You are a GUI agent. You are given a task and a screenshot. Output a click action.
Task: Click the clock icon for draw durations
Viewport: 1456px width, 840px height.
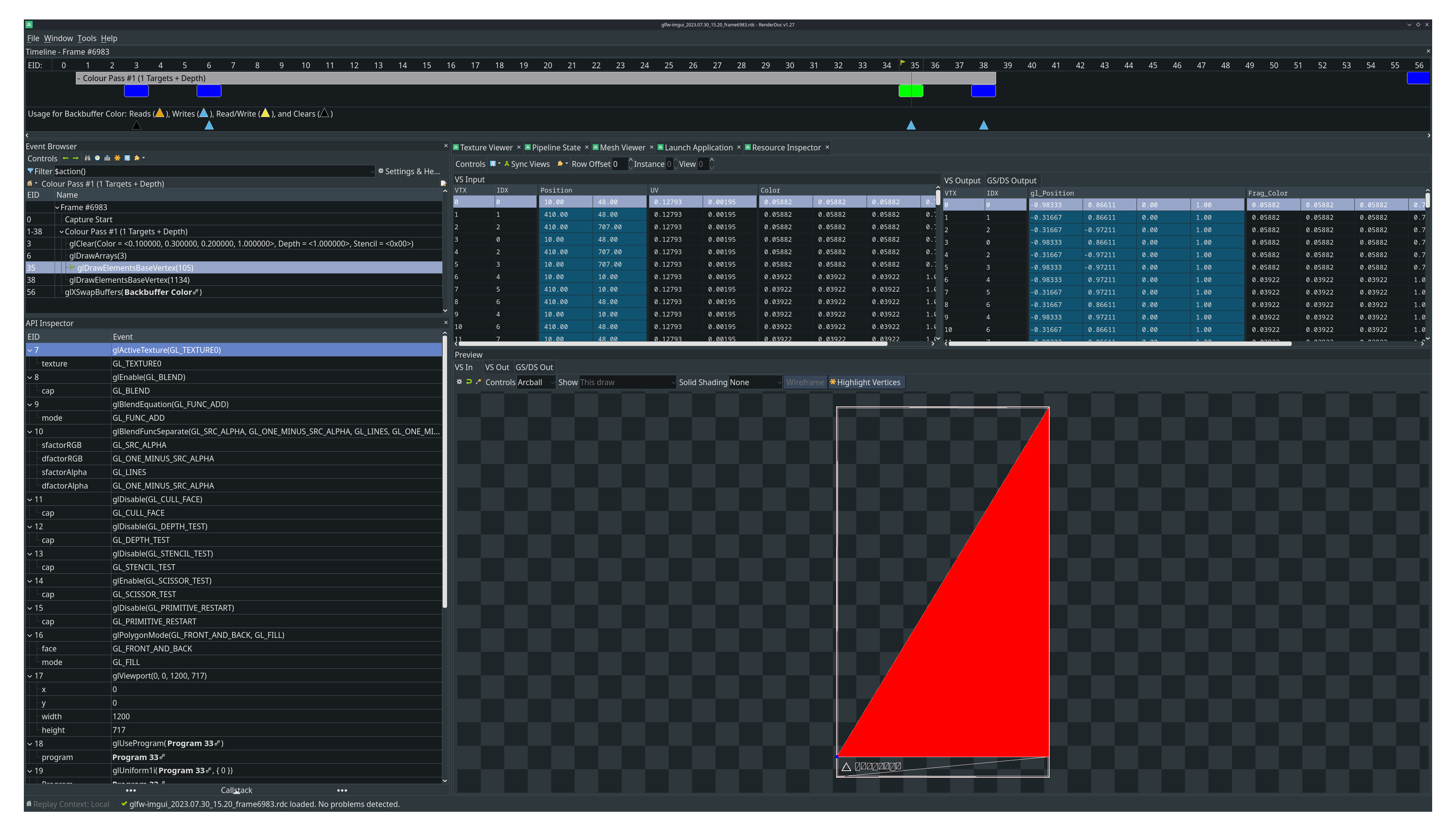(x=98, y=158)
